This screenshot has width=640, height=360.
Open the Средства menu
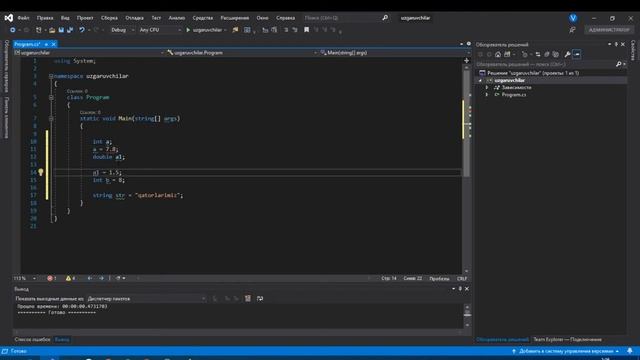tap(203, 18)
